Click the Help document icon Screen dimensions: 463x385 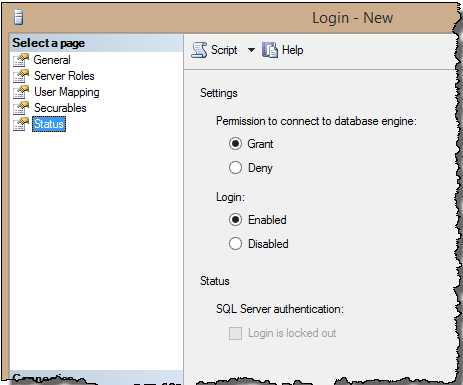(270, 50)
